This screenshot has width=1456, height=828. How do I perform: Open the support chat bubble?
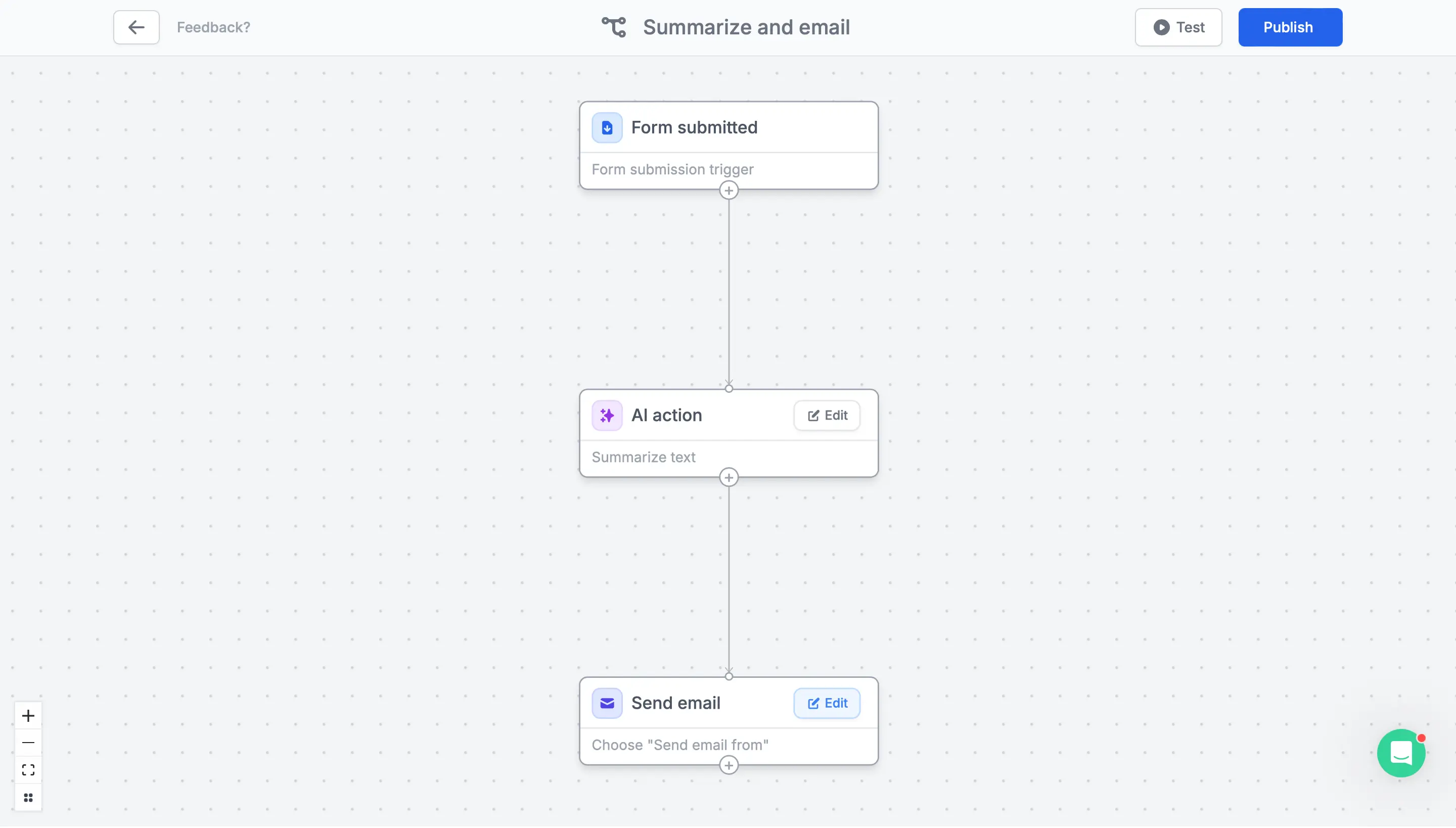point(1401,753)
